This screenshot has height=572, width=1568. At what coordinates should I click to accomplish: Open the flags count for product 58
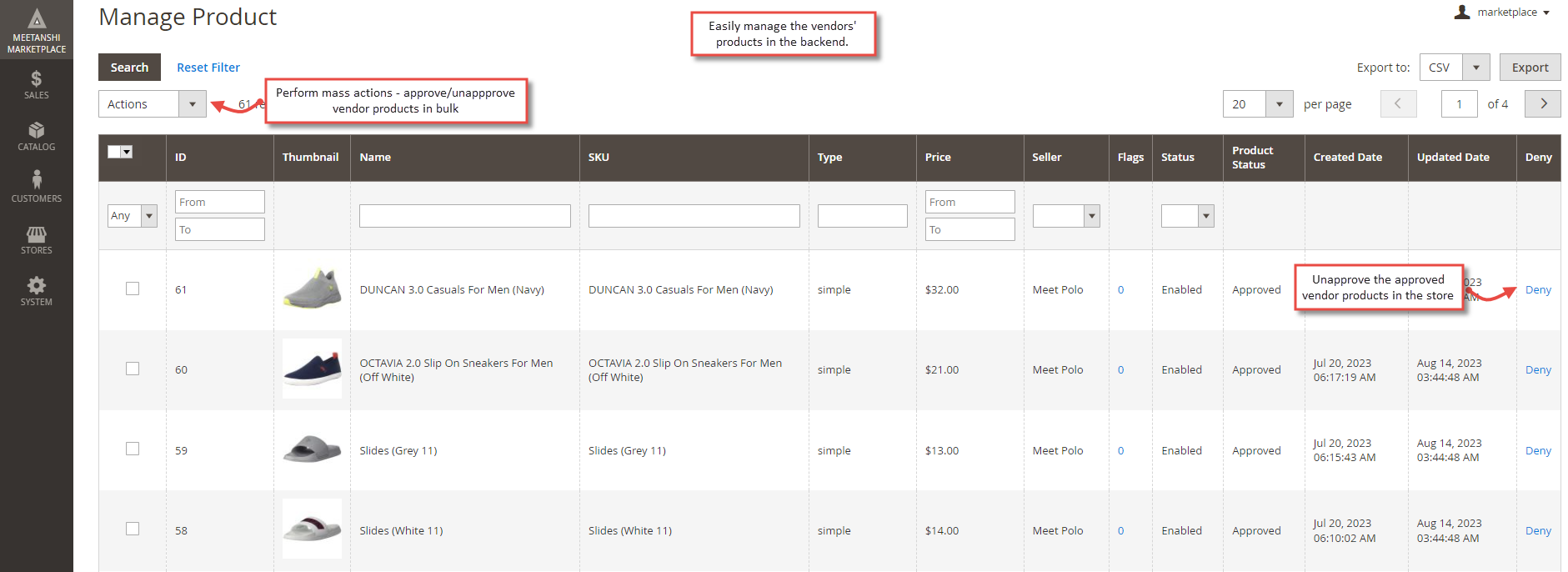click(x=1120, y=531)
